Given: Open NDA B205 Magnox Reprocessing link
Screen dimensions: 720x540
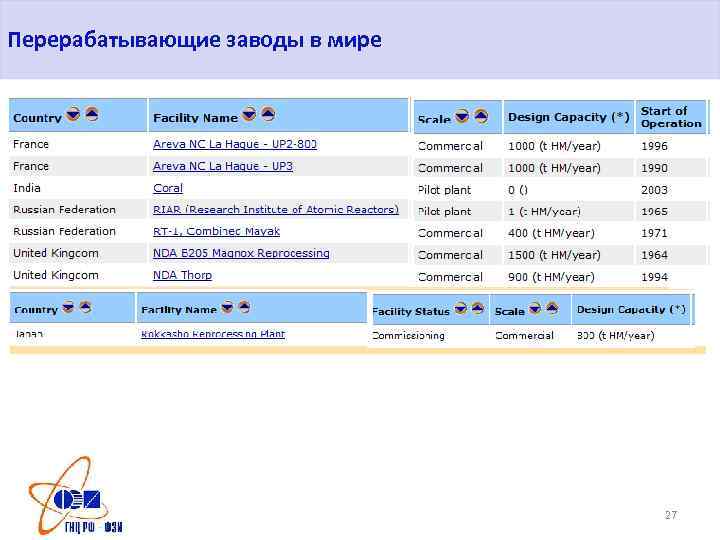Looking at the screenshot, I should [241, 253].
